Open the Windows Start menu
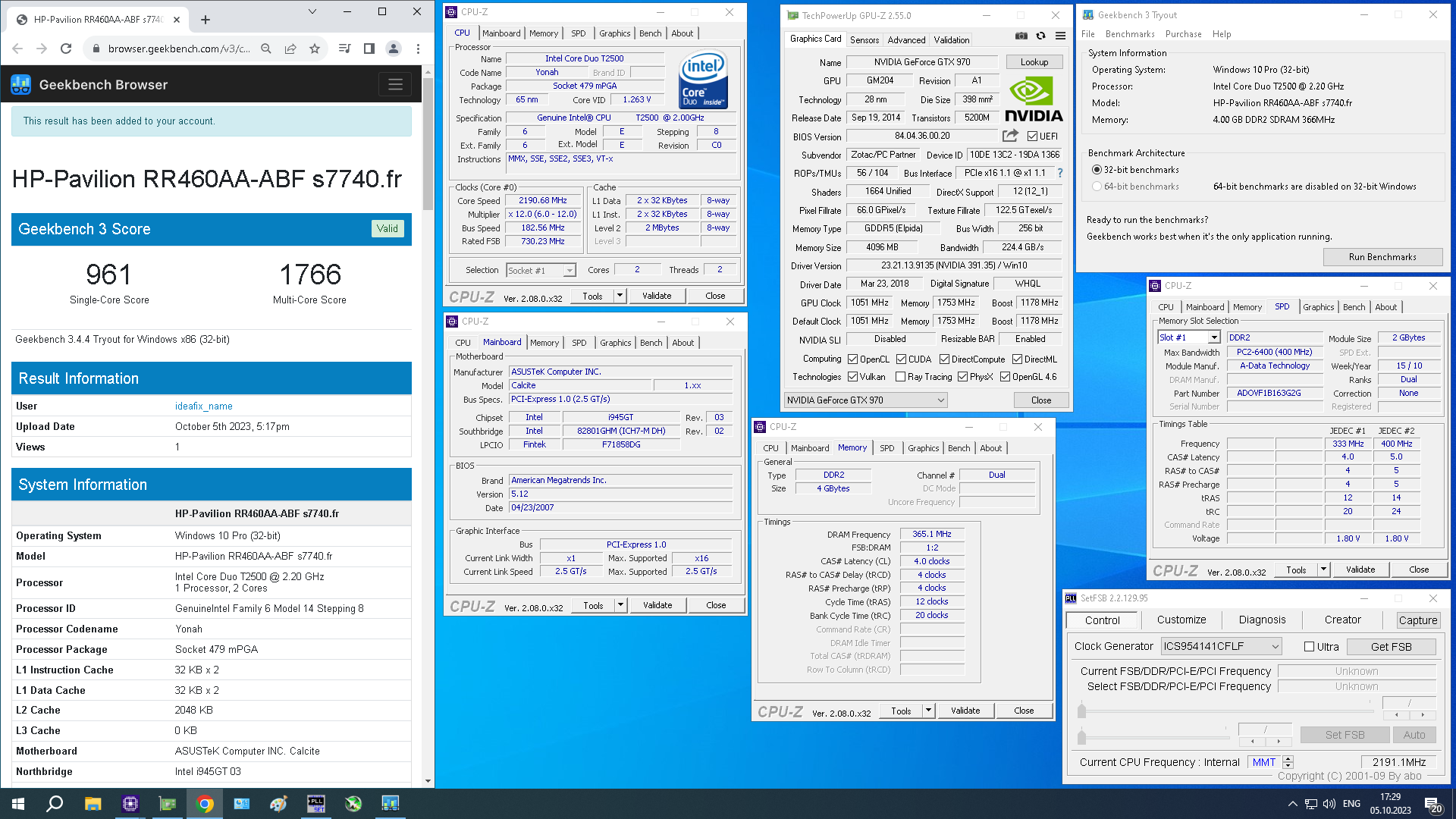The image size is (1456, 819). 18,804
